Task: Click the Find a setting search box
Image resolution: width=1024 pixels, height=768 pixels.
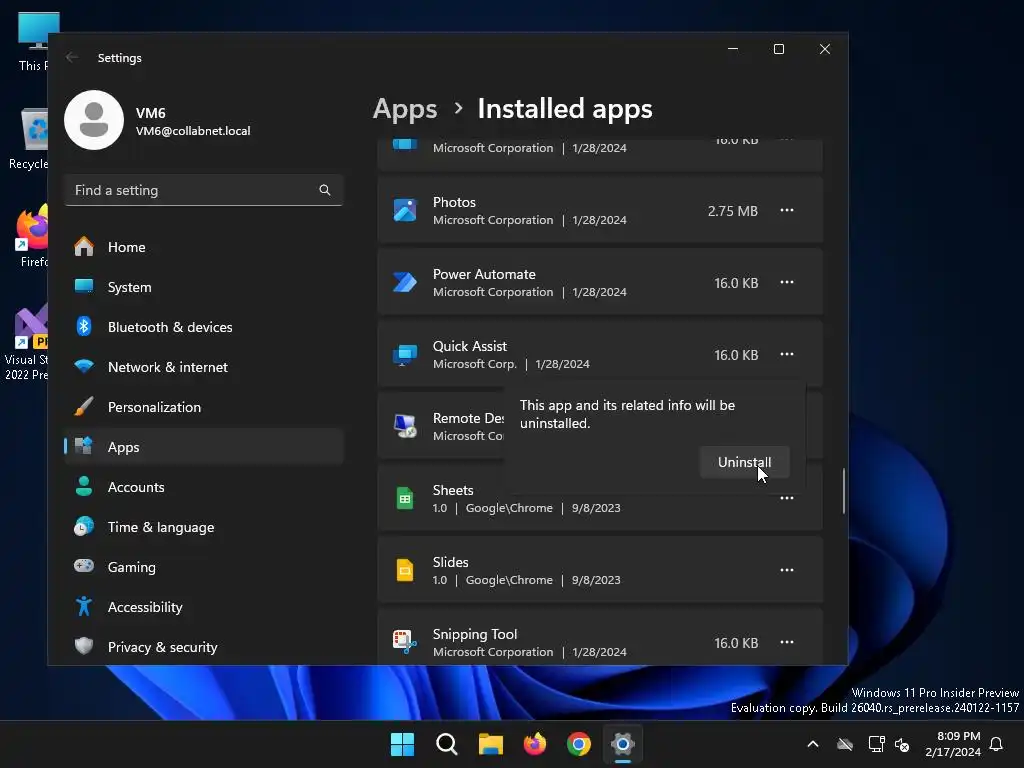Action: [204, 190]
